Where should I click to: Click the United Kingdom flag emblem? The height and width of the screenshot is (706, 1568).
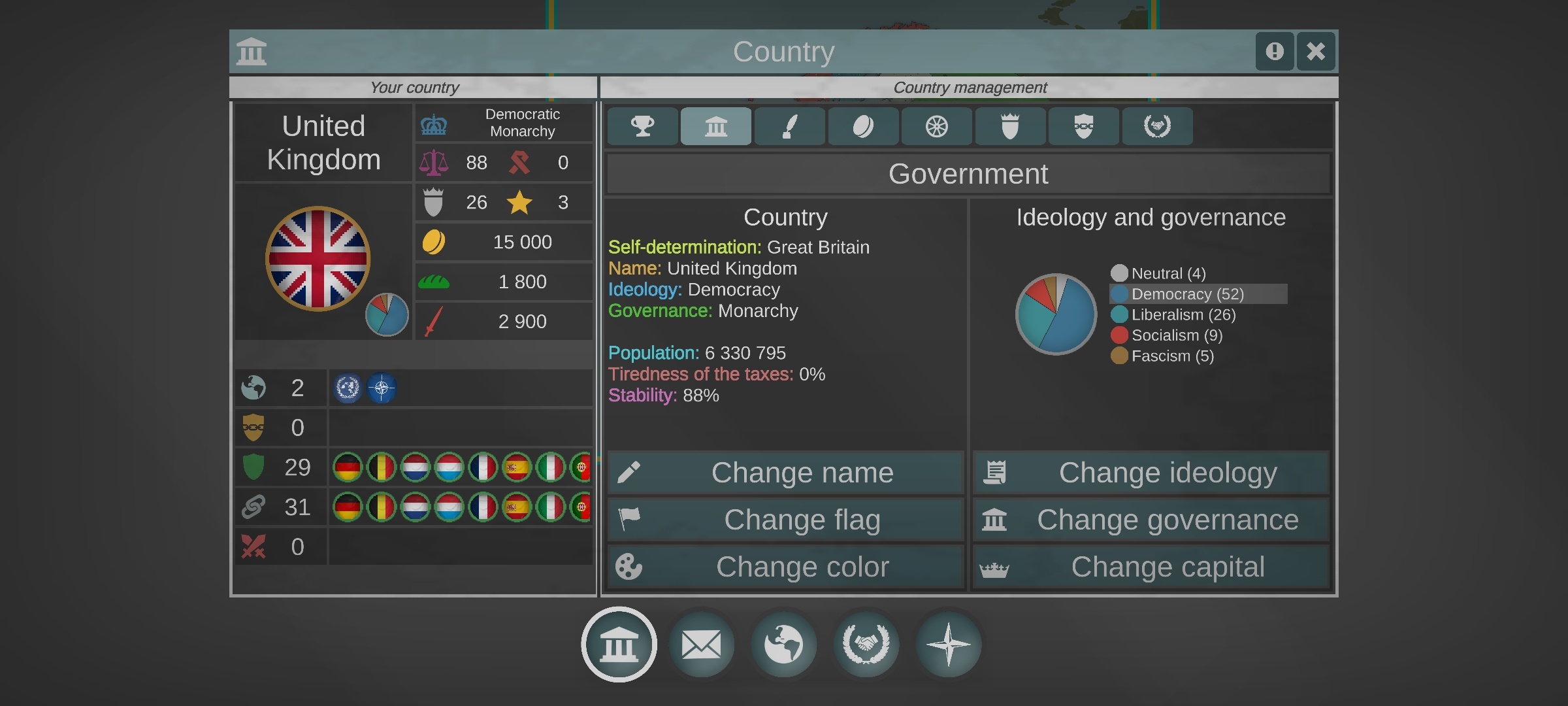click(318, 259)
